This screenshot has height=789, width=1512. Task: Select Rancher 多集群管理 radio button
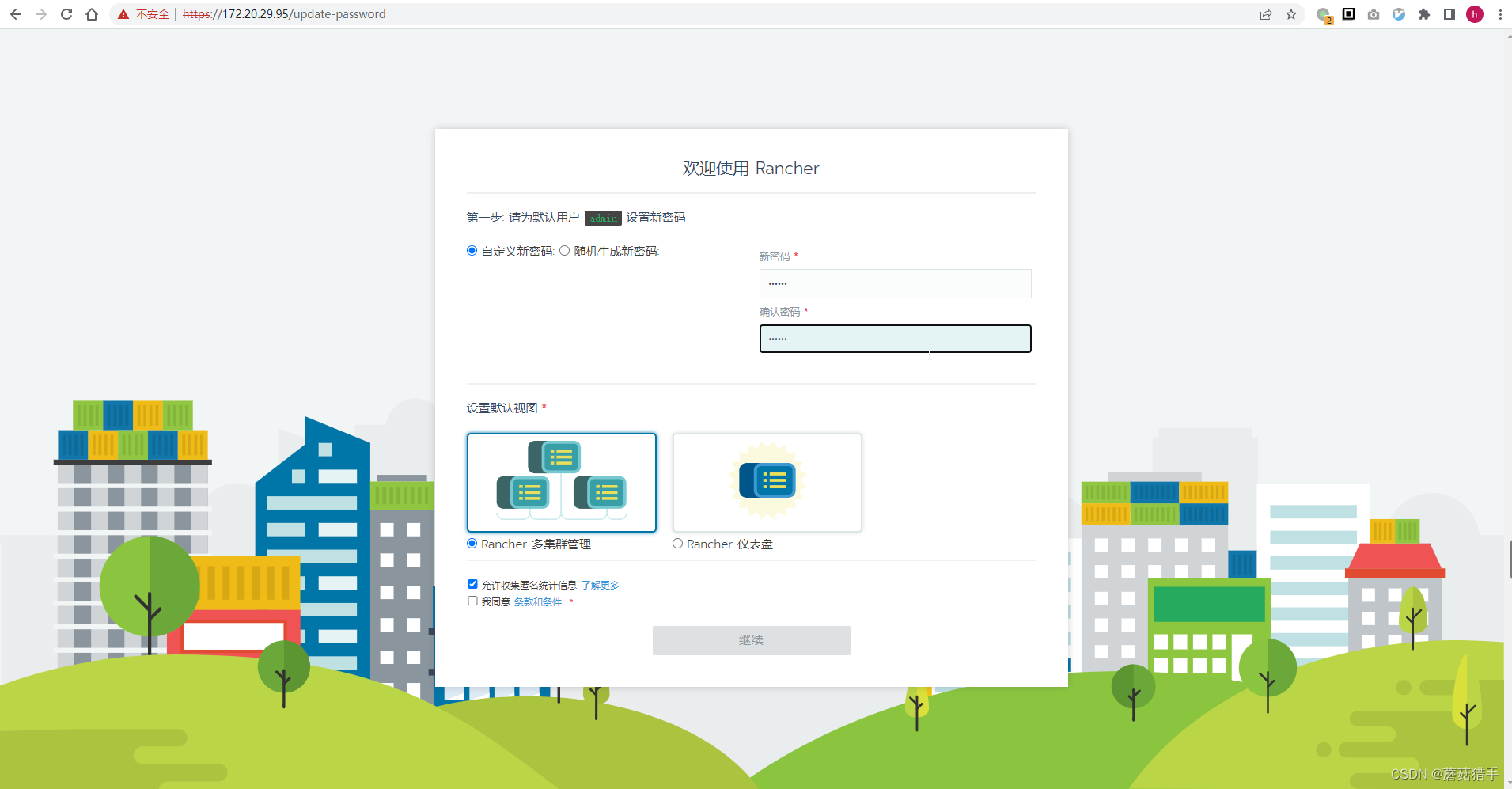[x=472, y=544]
